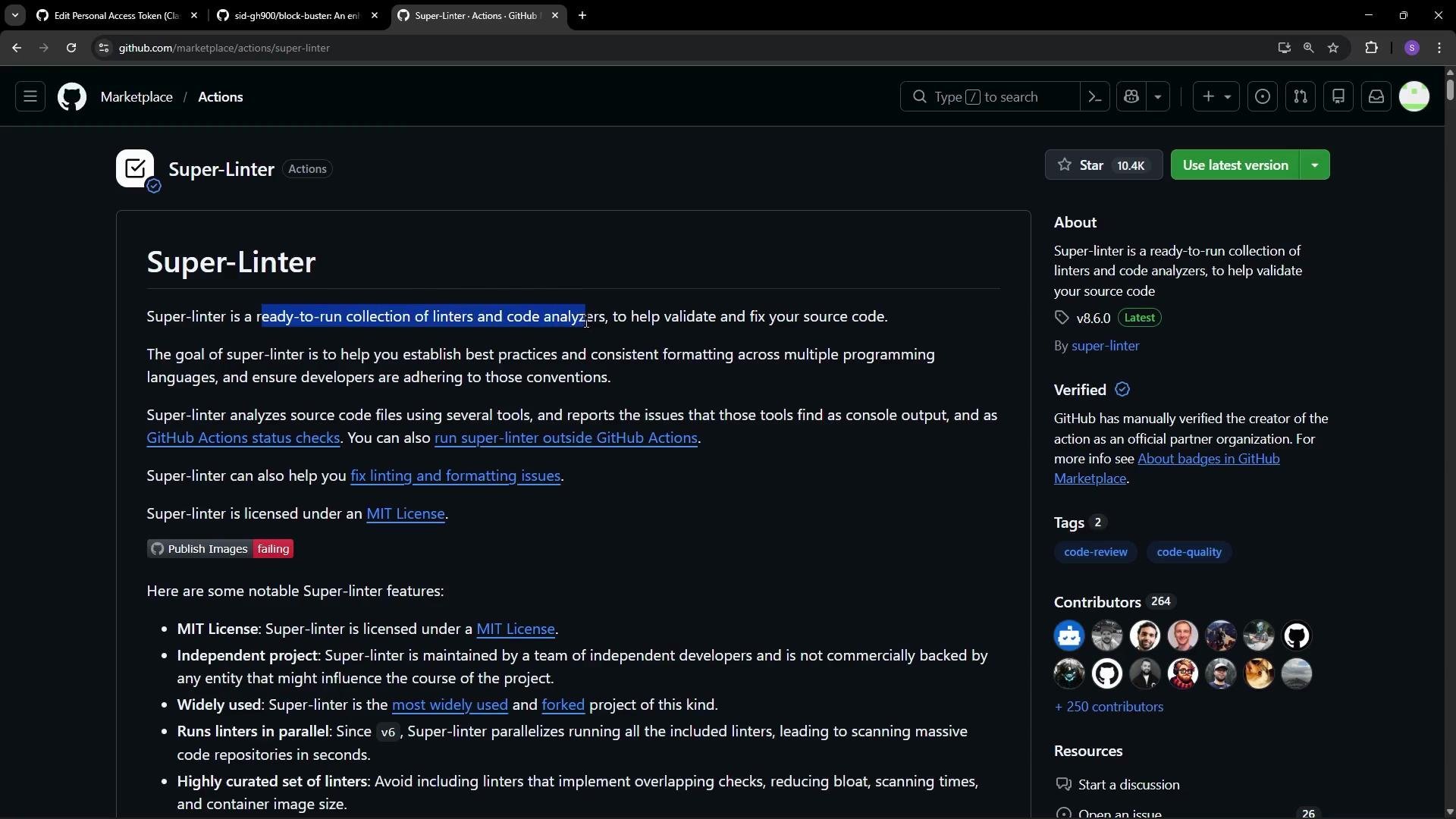Go to GitHub homepage via Octocat logo

[x=72, y=97]
